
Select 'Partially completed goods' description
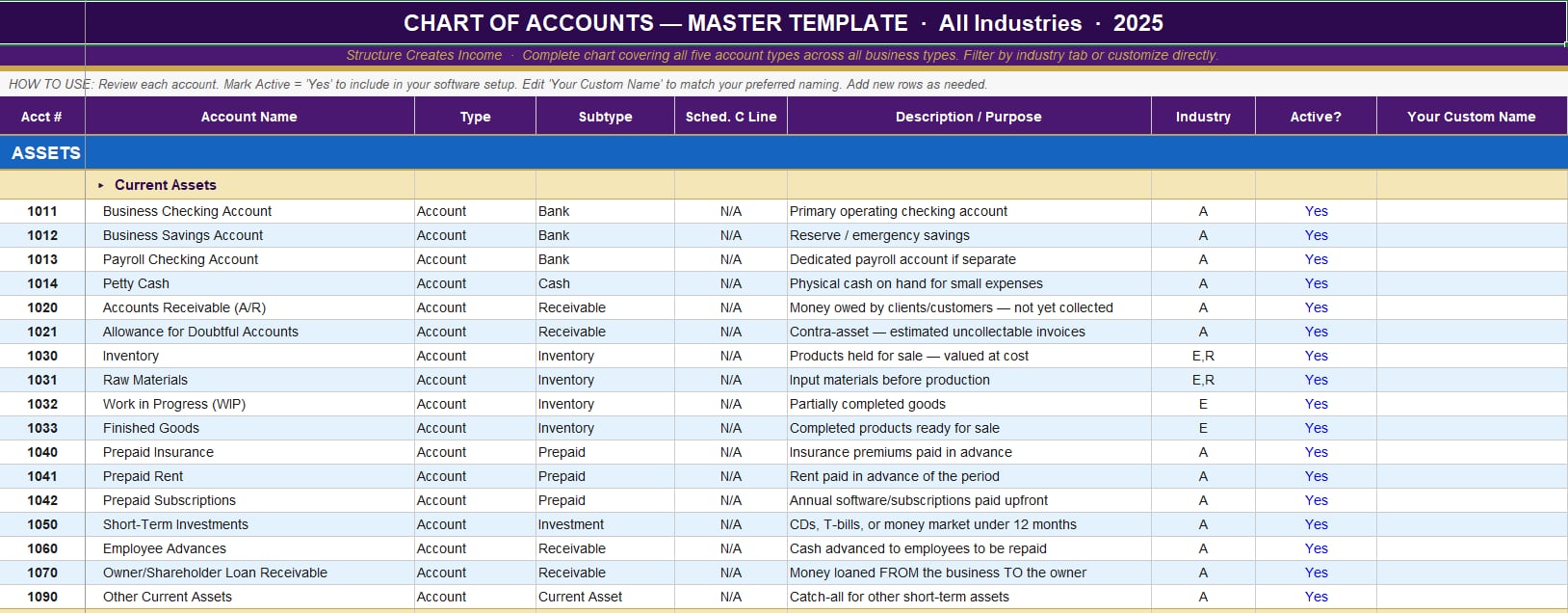click(x=969, y=404)
